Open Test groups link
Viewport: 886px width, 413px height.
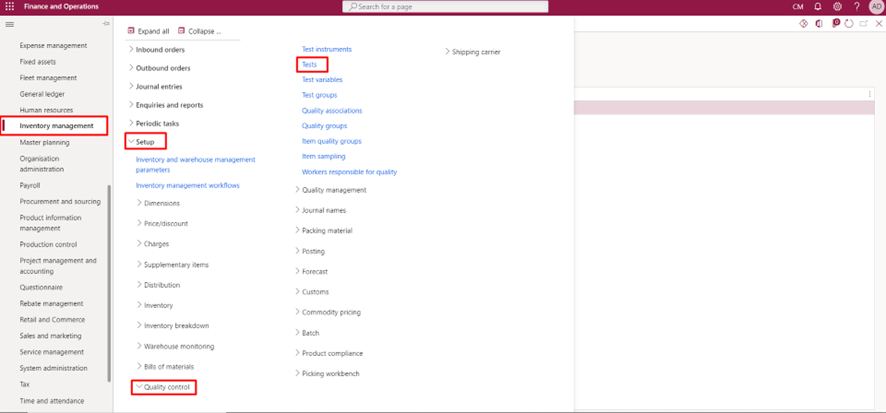pyautogui.click(x=319, y=95)
